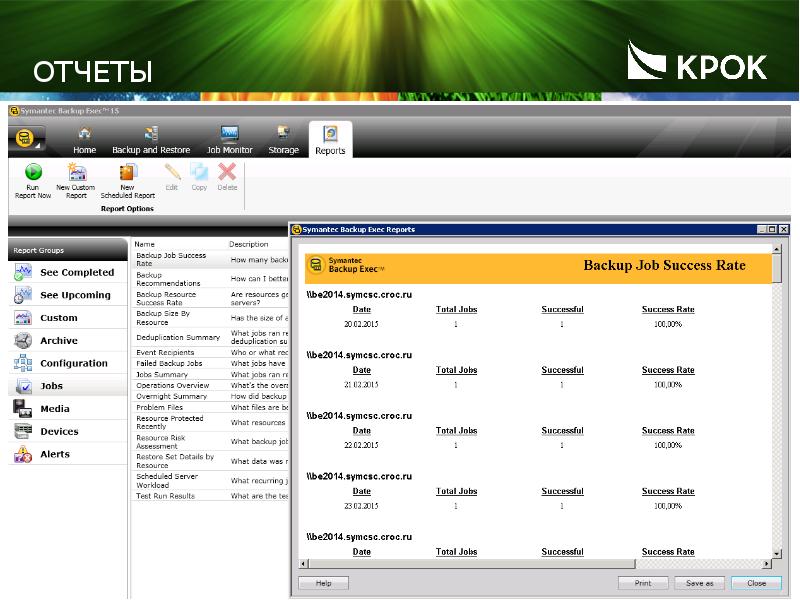Select the Custom report group
The height and width of the screenshot is (600, 800).
[x=68, y=318]
